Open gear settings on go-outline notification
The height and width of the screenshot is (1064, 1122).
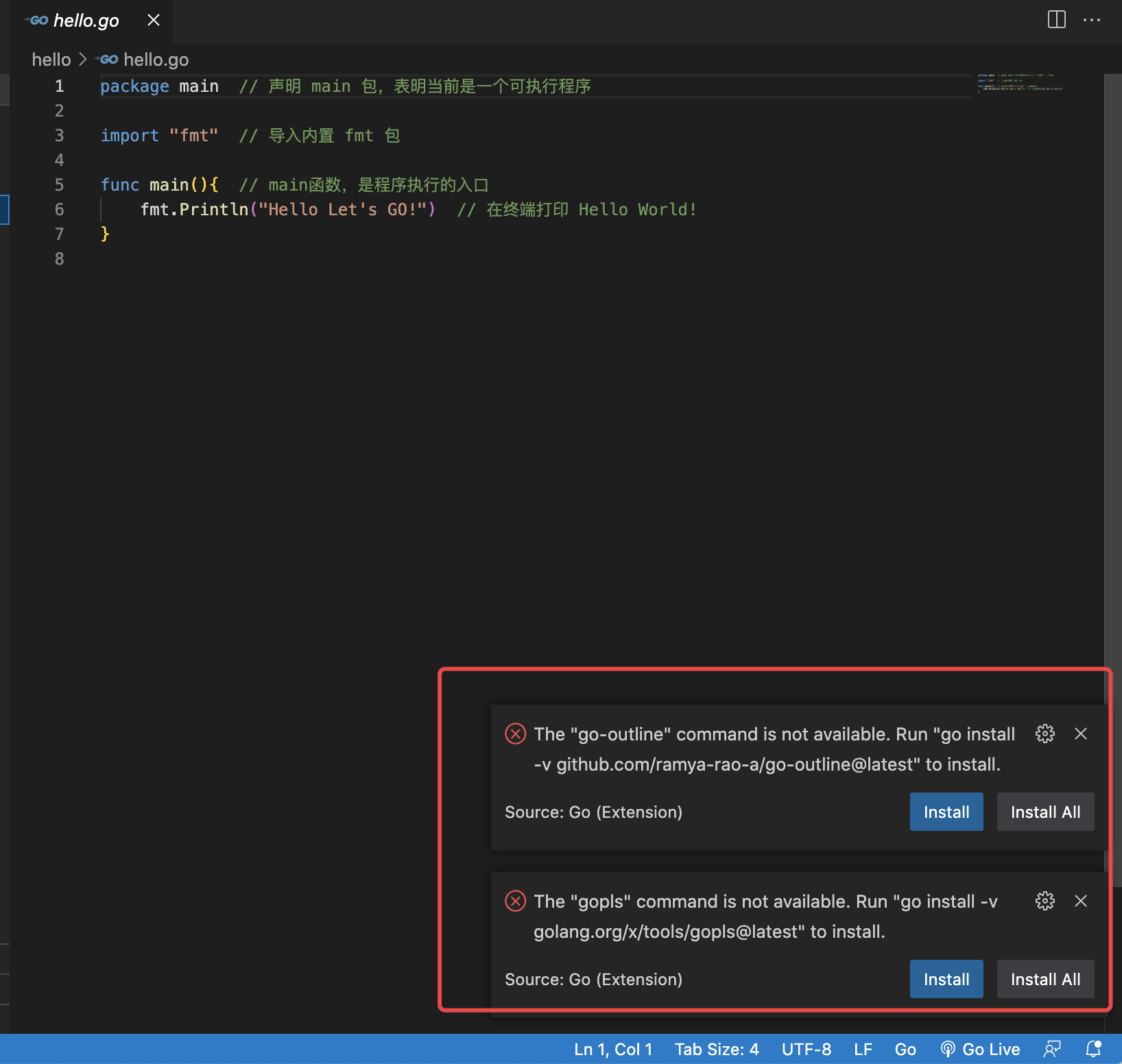click(x=1045, y=734)
